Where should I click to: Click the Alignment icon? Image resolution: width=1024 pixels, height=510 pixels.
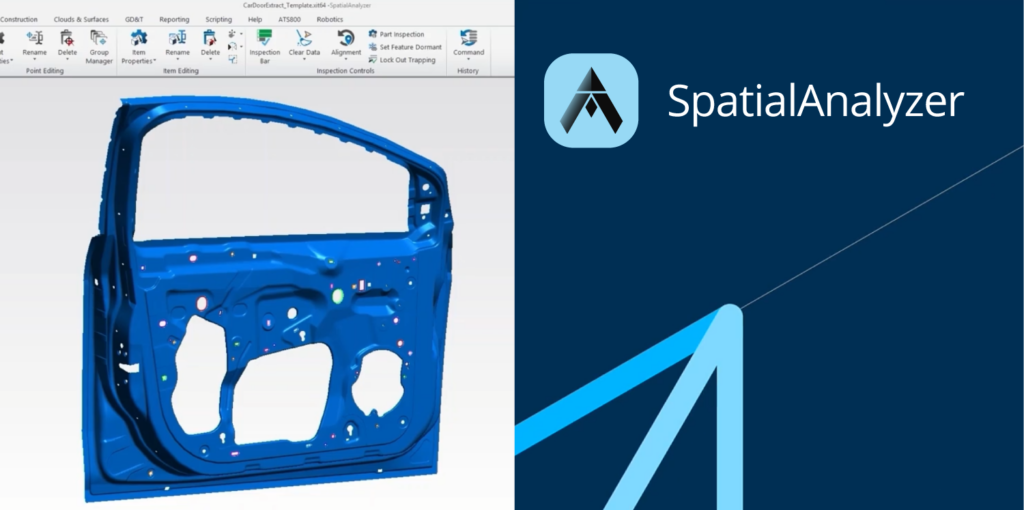tap(346, 38)
